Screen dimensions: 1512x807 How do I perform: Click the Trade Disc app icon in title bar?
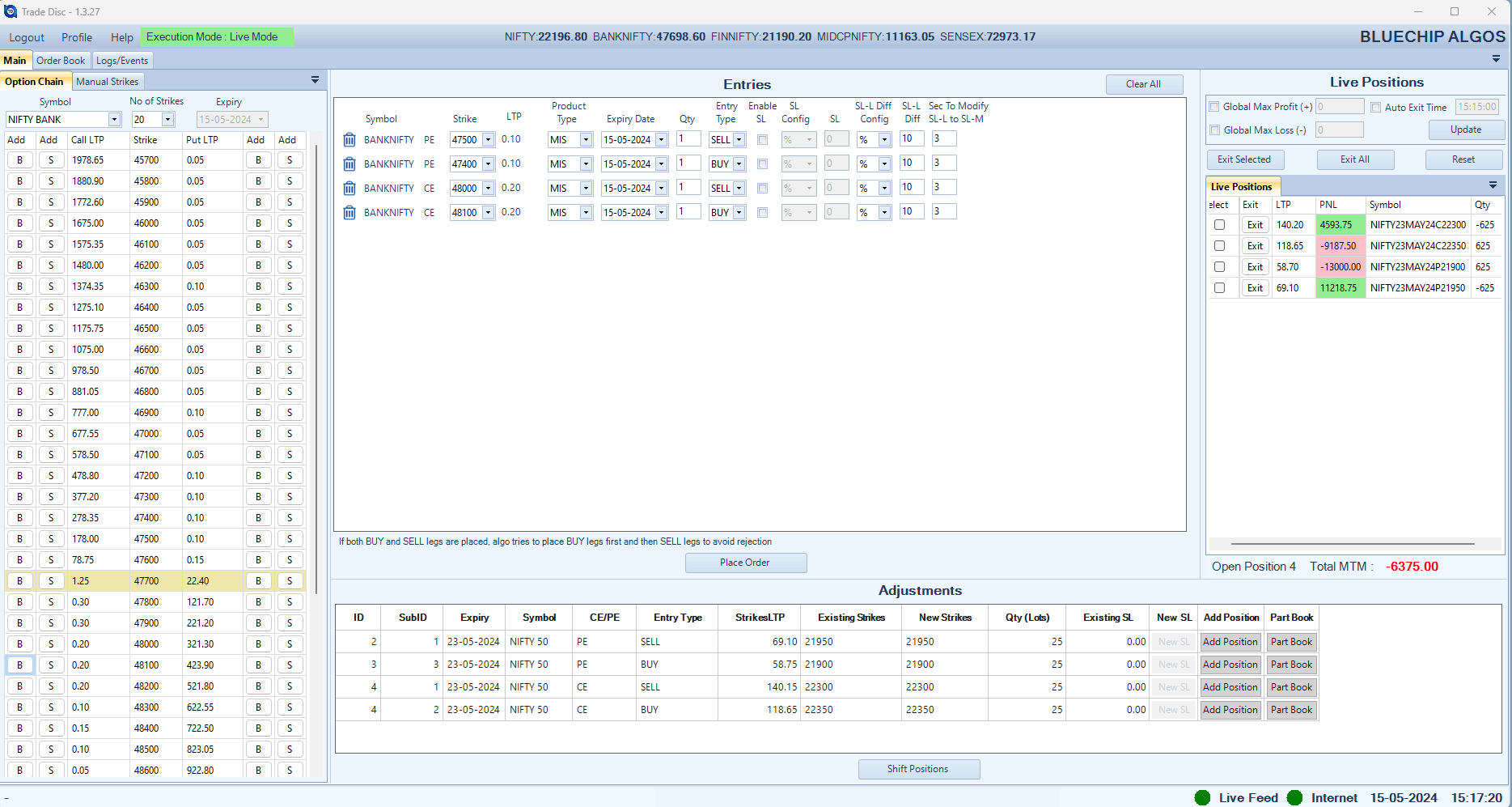[11, 11]
